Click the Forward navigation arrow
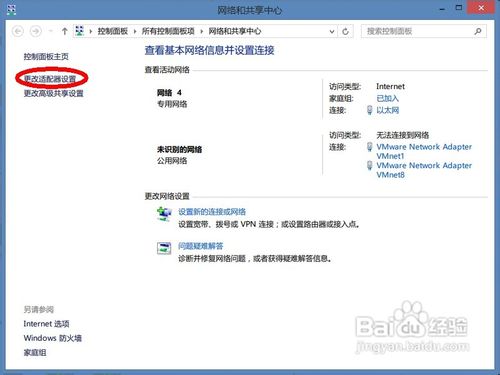The height and width of the screenshot is (375, 500). click(x=36, y=31)
